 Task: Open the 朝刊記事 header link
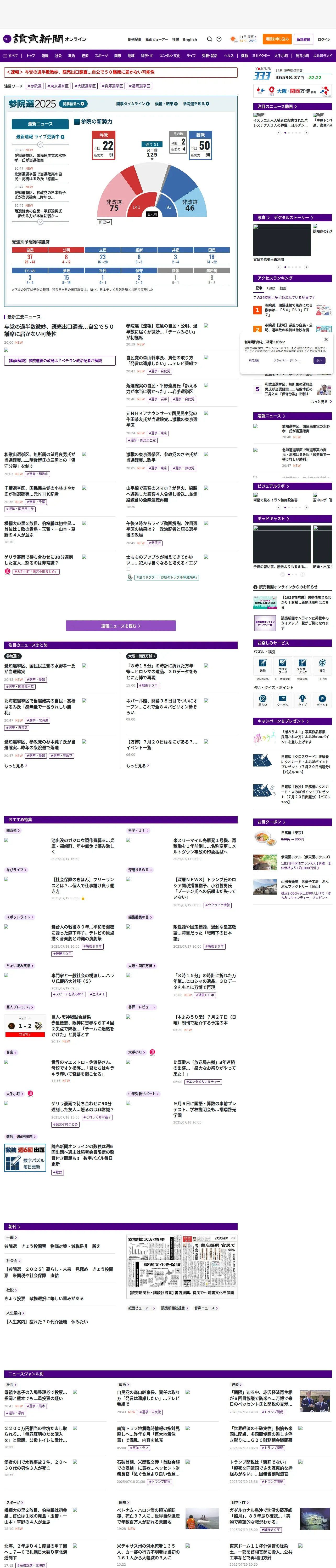coord(134,39)
